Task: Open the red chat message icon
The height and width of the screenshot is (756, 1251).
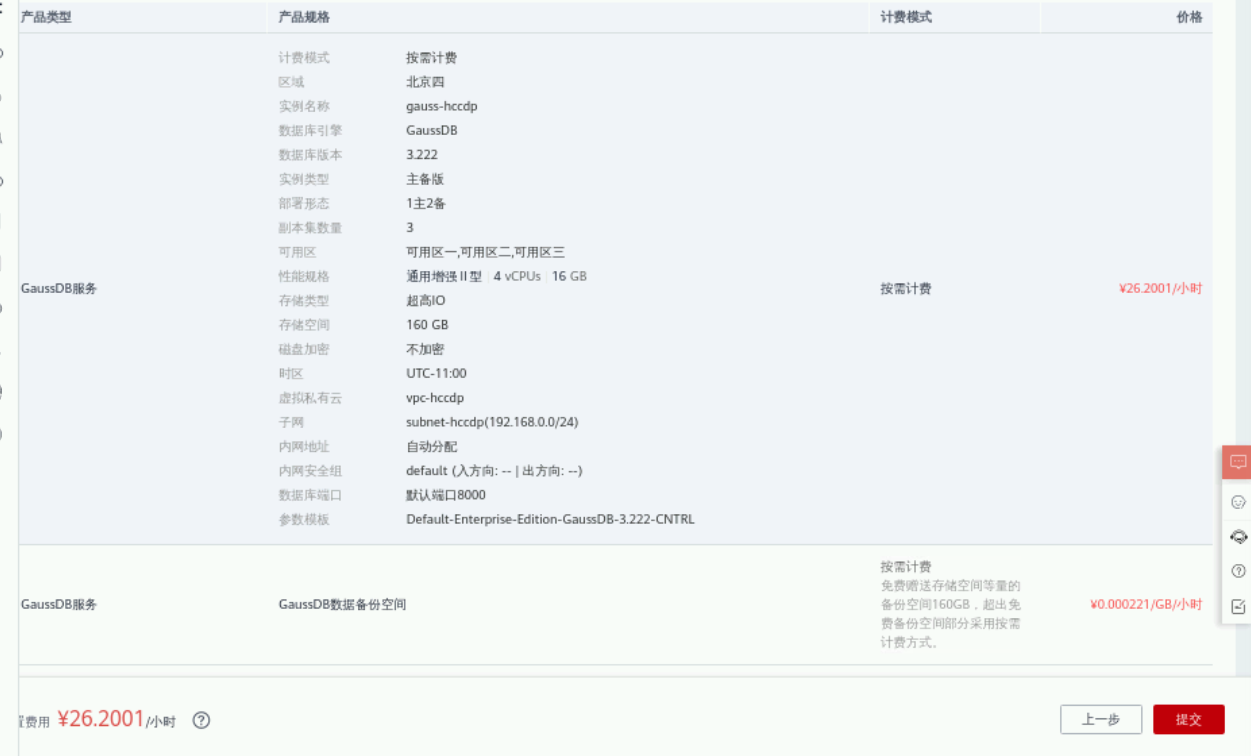Action: coord(1238,462)
